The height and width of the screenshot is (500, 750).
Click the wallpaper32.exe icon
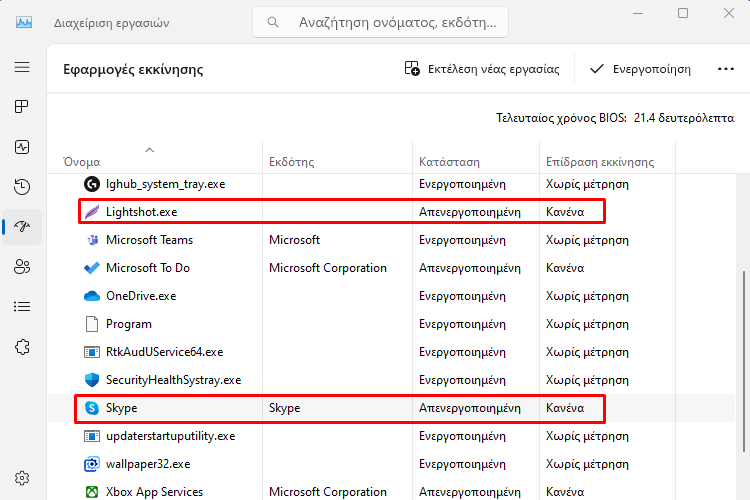pos(92,464)
